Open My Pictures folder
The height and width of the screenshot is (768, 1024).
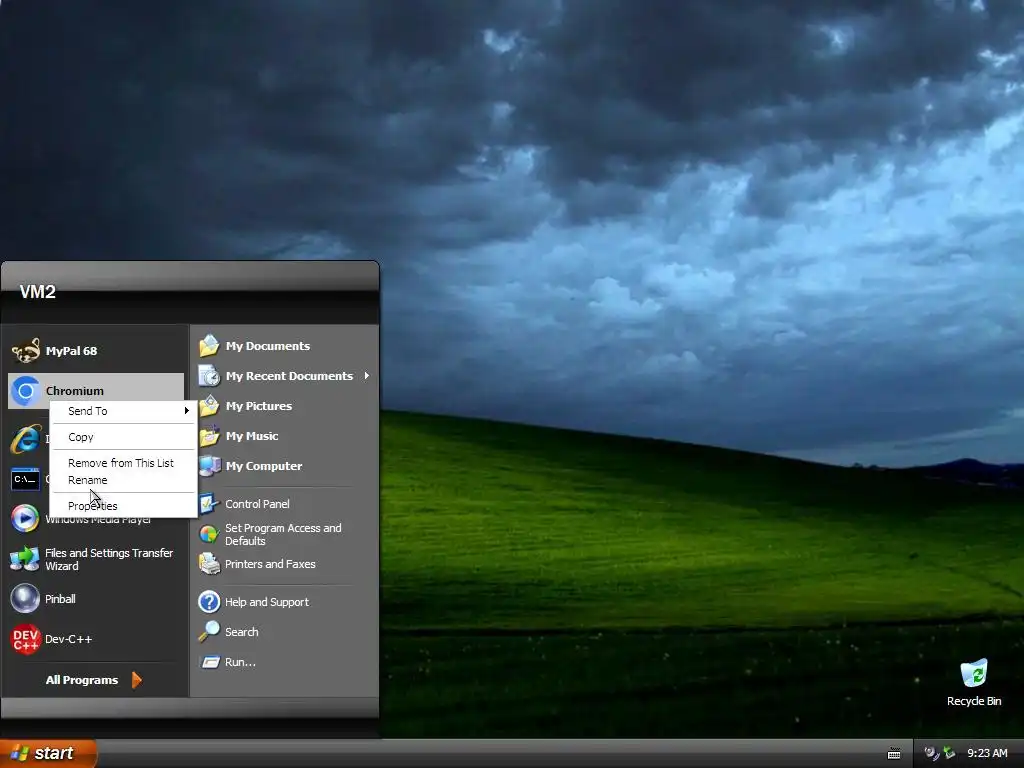point(285,406)
